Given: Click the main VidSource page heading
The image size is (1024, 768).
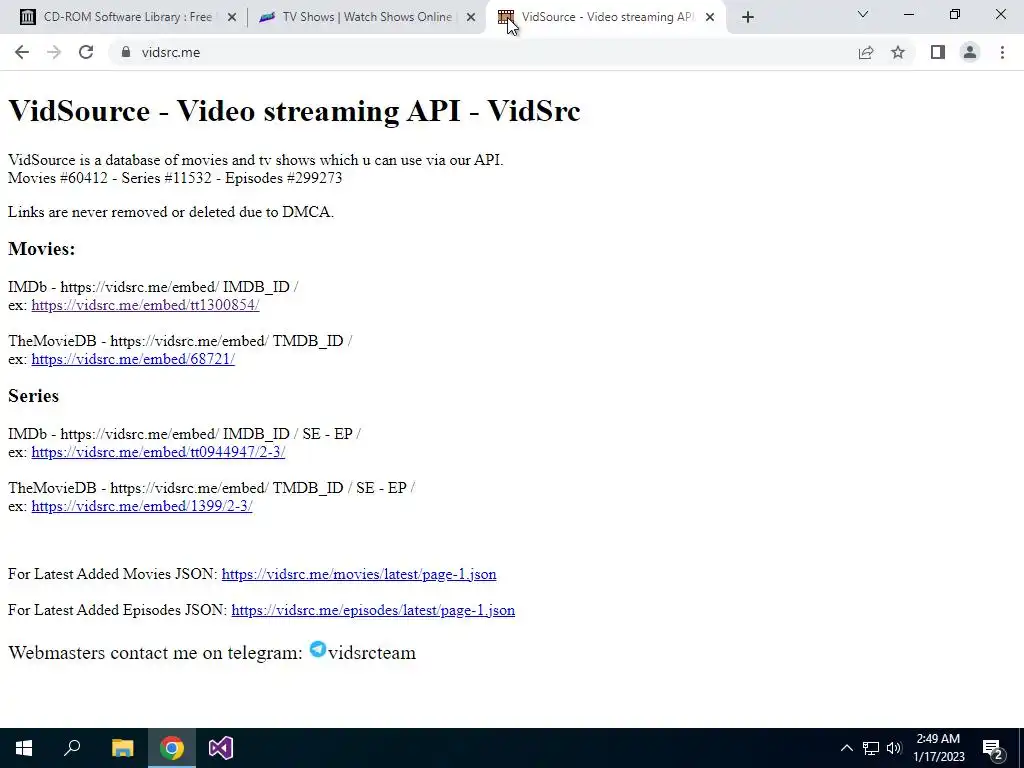Looking at the screenshot, I should [x=294, y=110].
